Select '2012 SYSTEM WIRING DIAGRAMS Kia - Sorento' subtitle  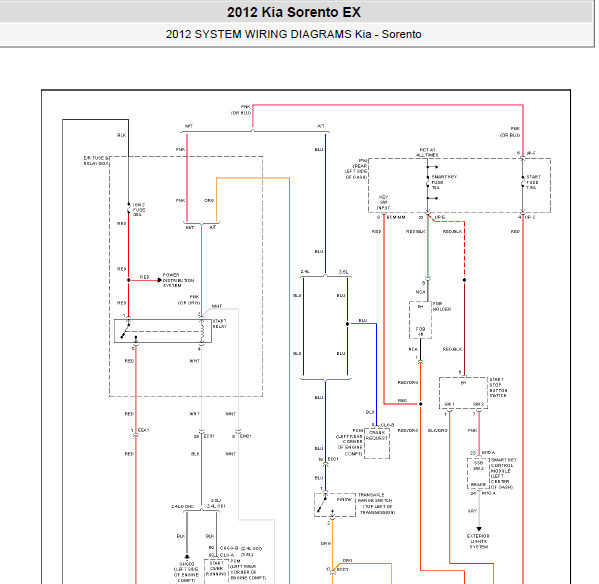[293, 34]
